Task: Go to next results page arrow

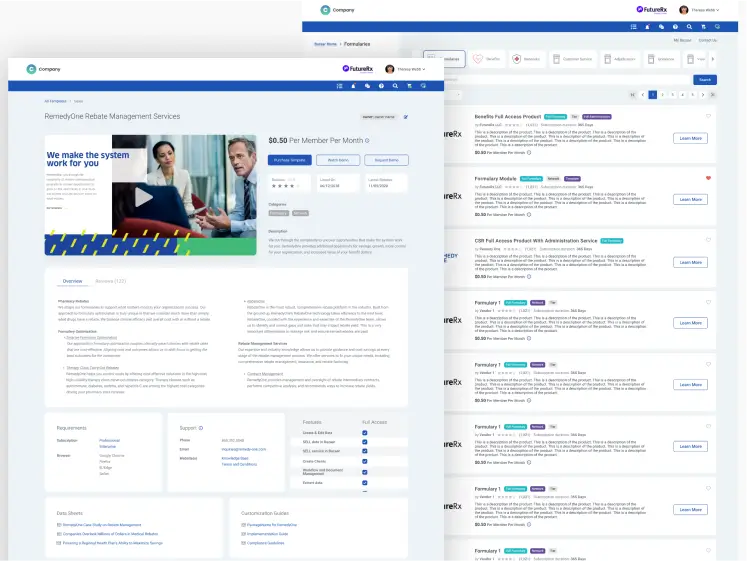Action: pos(703,95)
